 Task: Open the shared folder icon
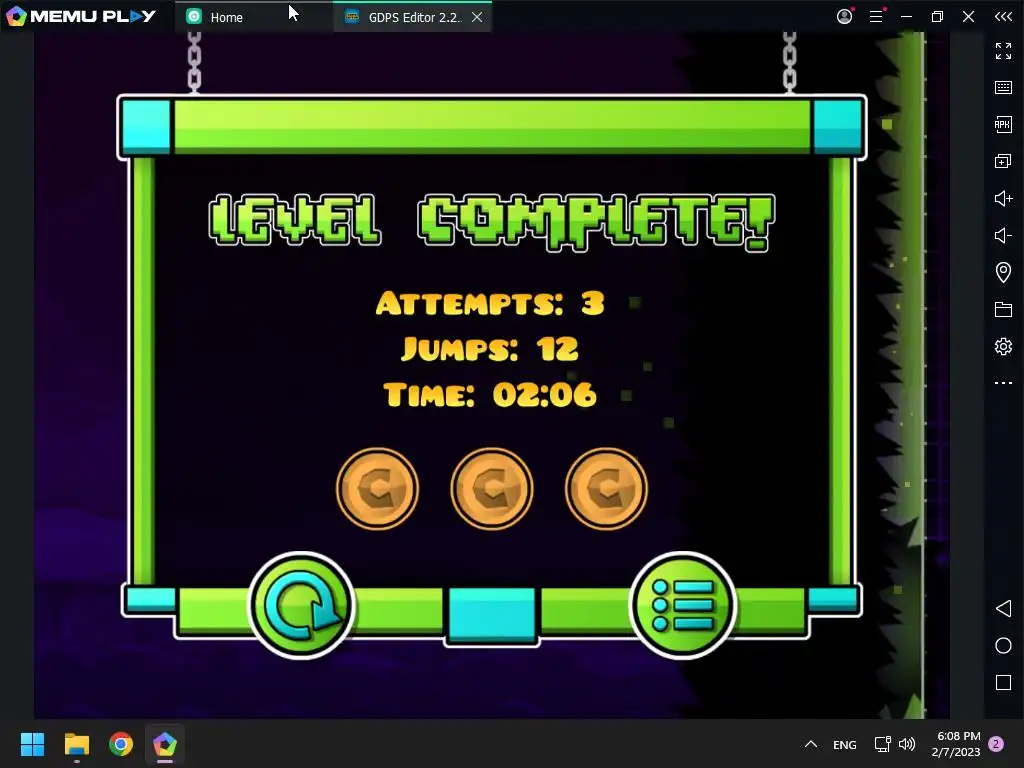1003,309
